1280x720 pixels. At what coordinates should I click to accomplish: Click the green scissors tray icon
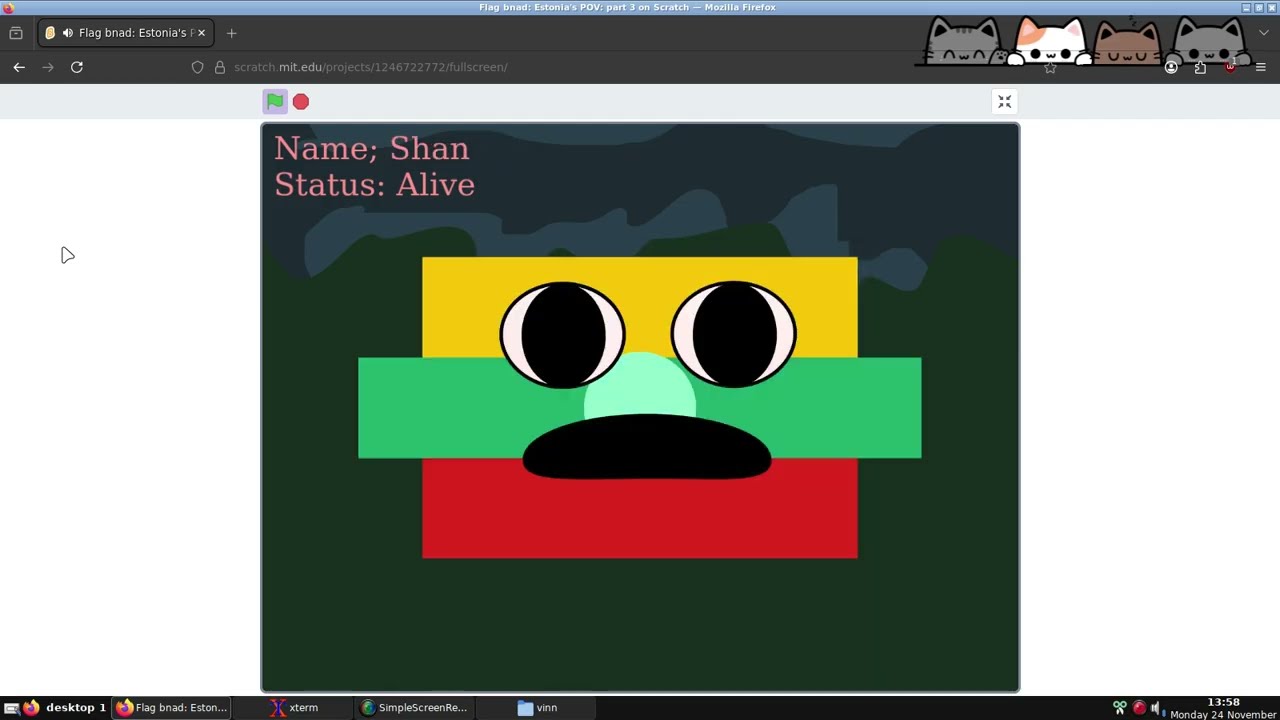pos(1120,708)
